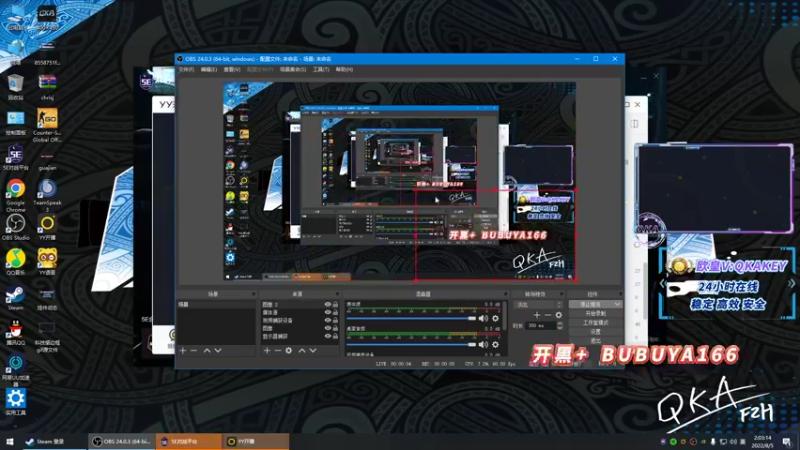The image size is (800, 450).
Task: Add a scene transition with plus icon
Action: point(537,315)
